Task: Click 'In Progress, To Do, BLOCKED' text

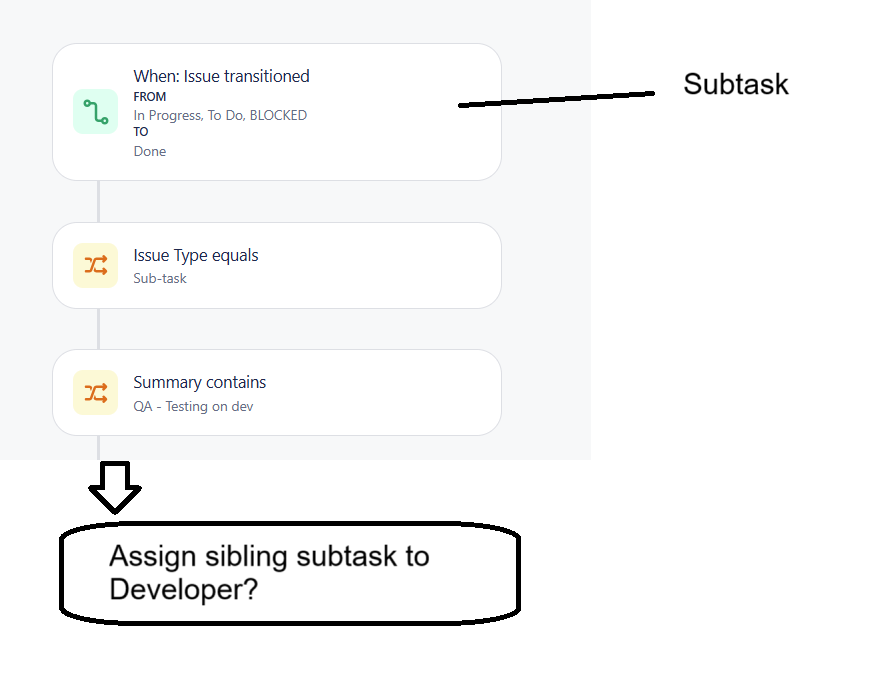Action: (220, 115)
